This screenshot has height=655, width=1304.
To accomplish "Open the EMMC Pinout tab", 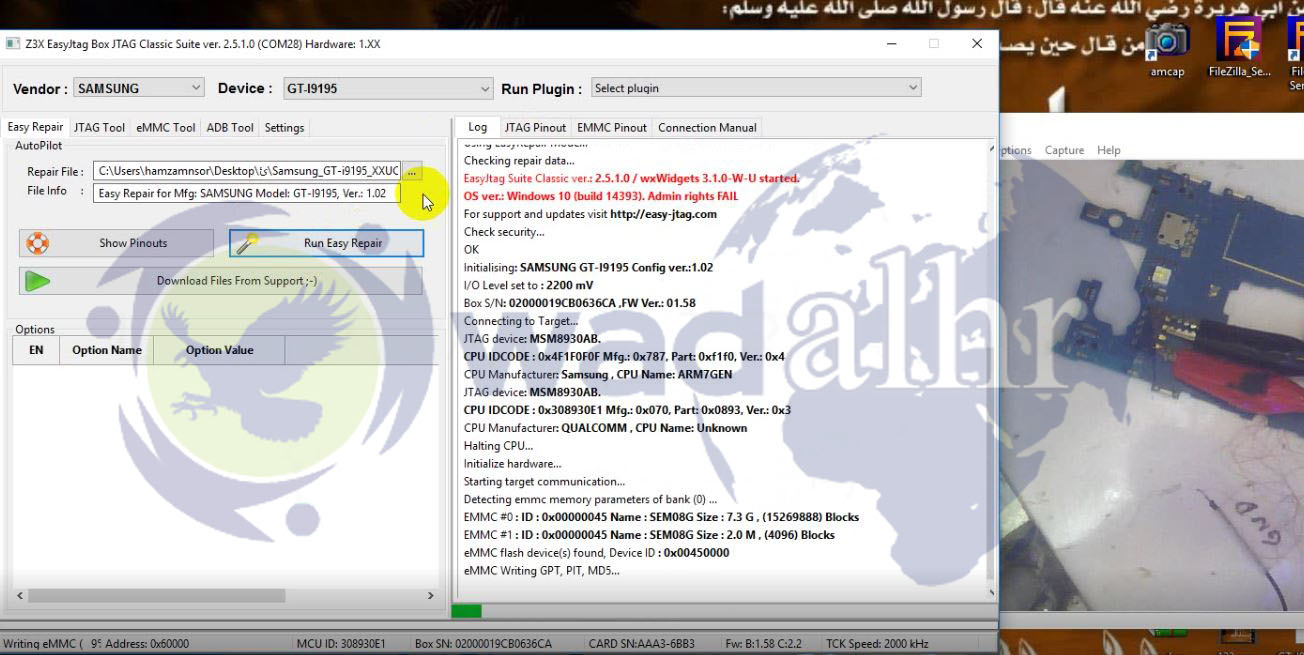I will click(612, 127).
